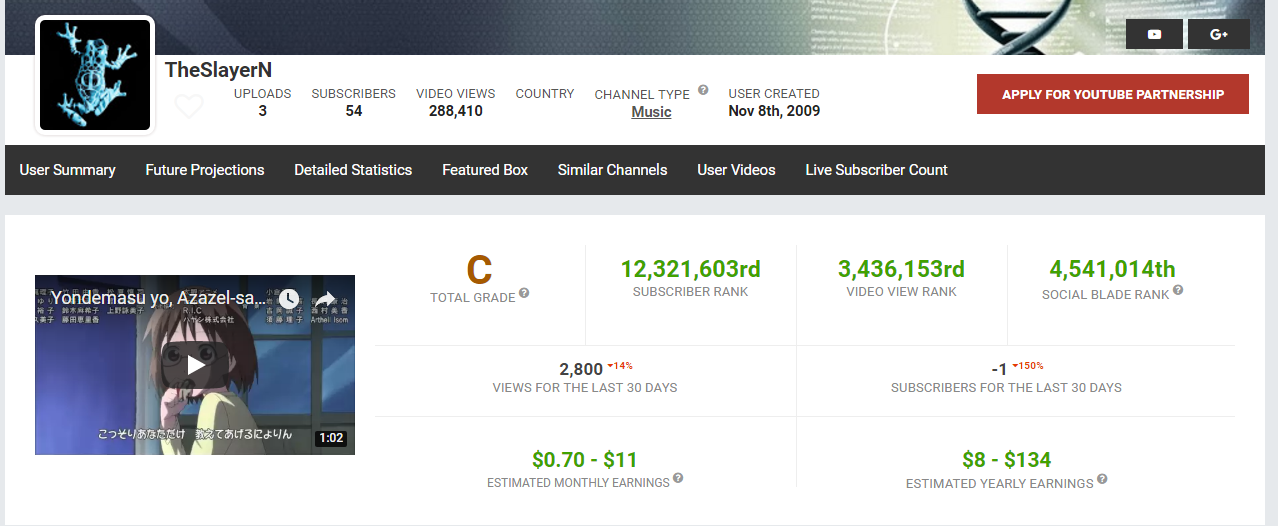Screen dimensions: 1278x526
Task: Click the TheSlayerN channel avatar
Action: point(95,75)
